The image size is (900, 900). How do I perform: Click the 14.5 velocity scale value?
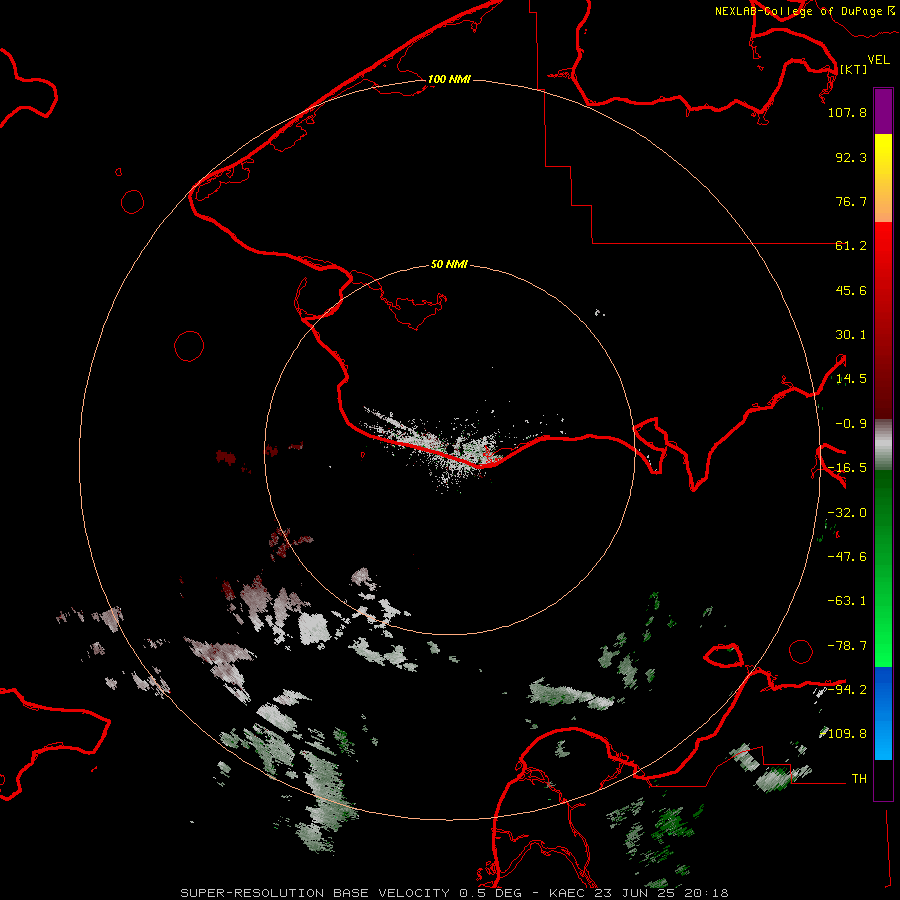(851, 379)
